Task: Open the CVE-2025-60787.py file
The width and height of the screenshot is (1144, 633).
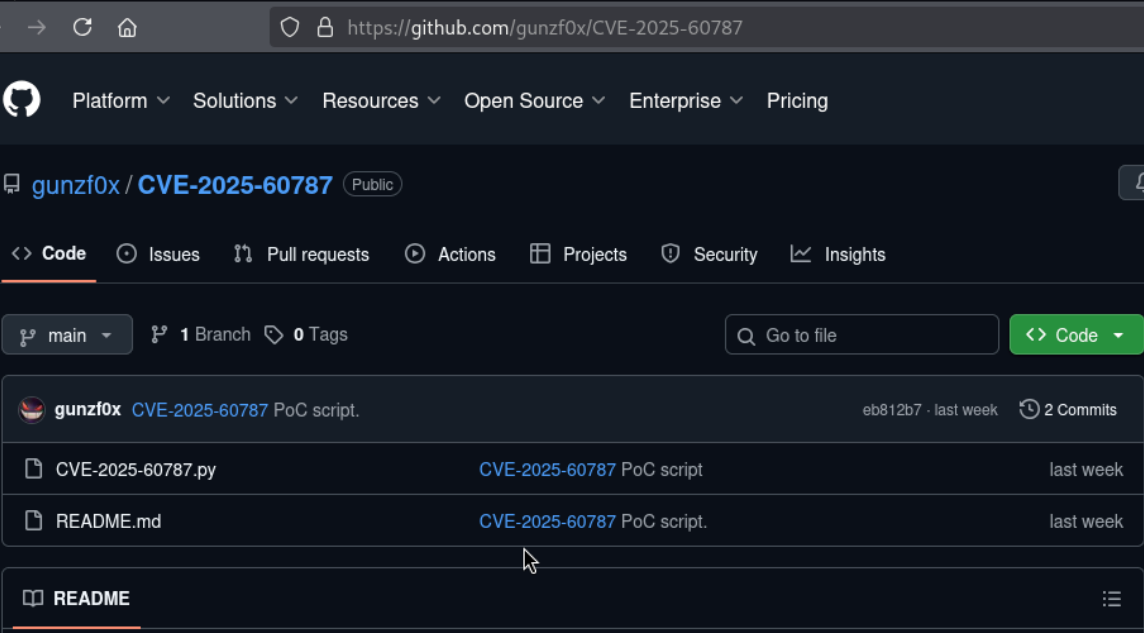Action: click(136, 470)
